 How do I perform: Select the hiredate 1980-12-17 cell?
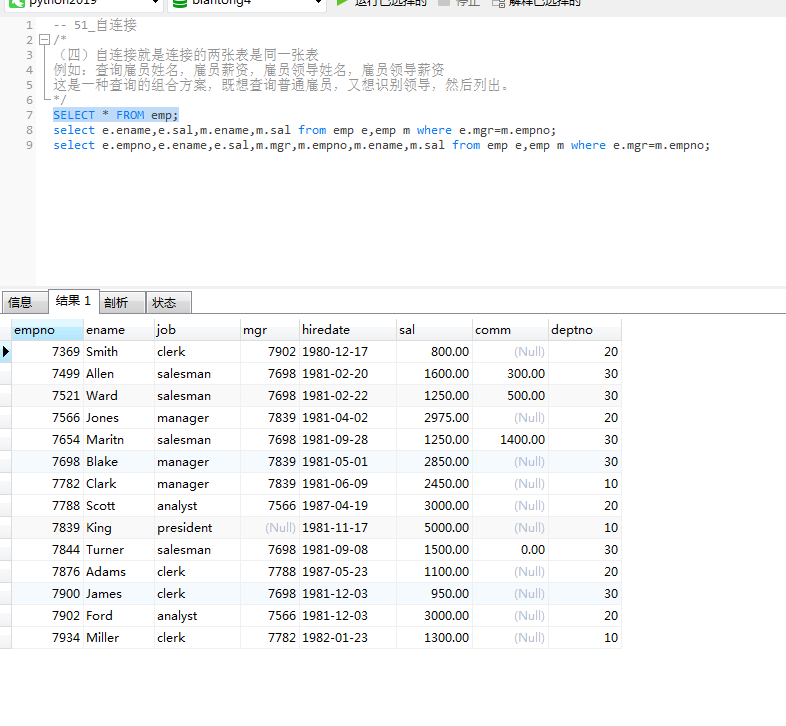[x=348, y=352]
